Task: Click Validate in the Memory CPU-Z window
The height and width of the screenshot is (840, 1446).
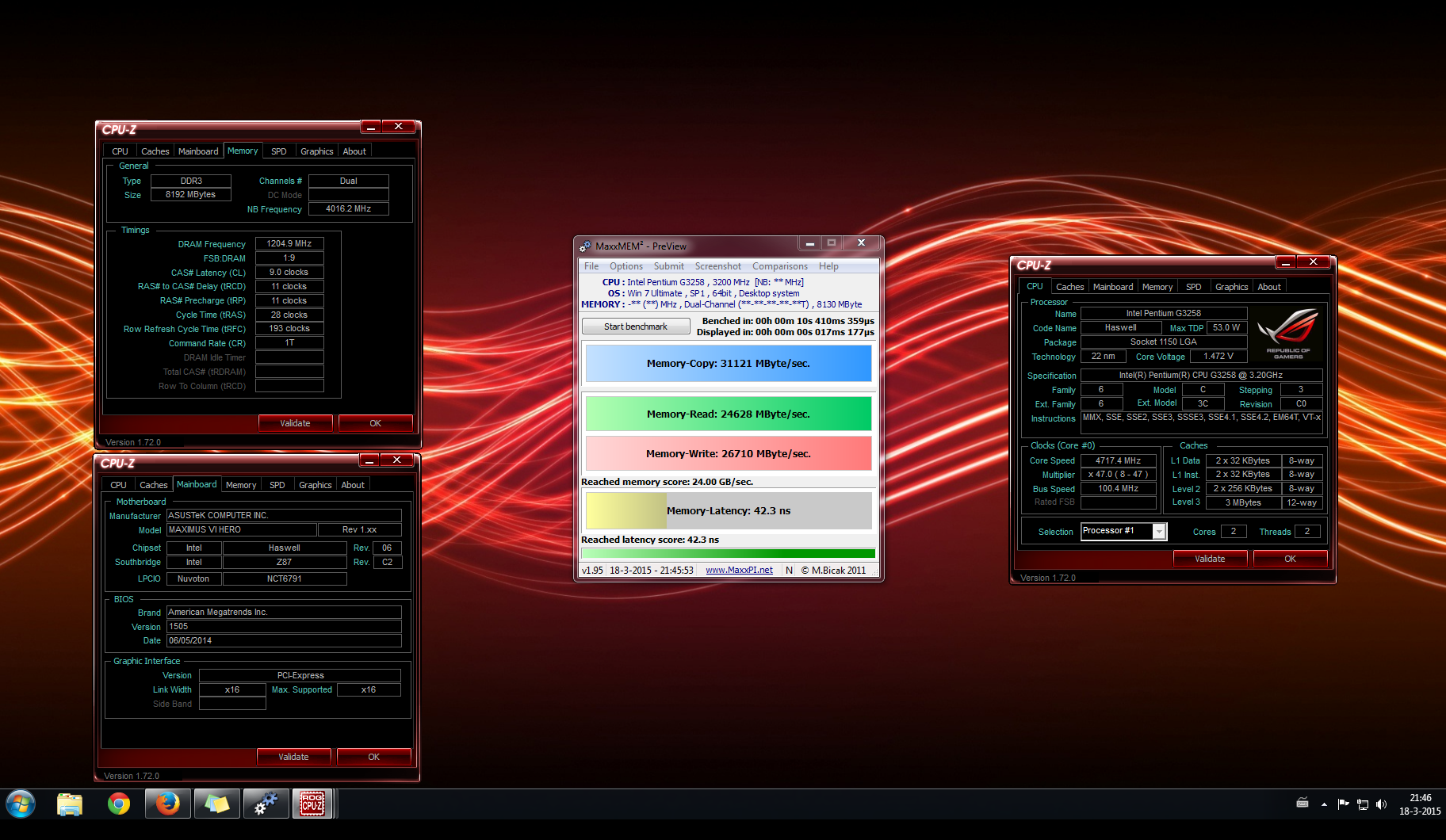Action: tap(295, 423)
